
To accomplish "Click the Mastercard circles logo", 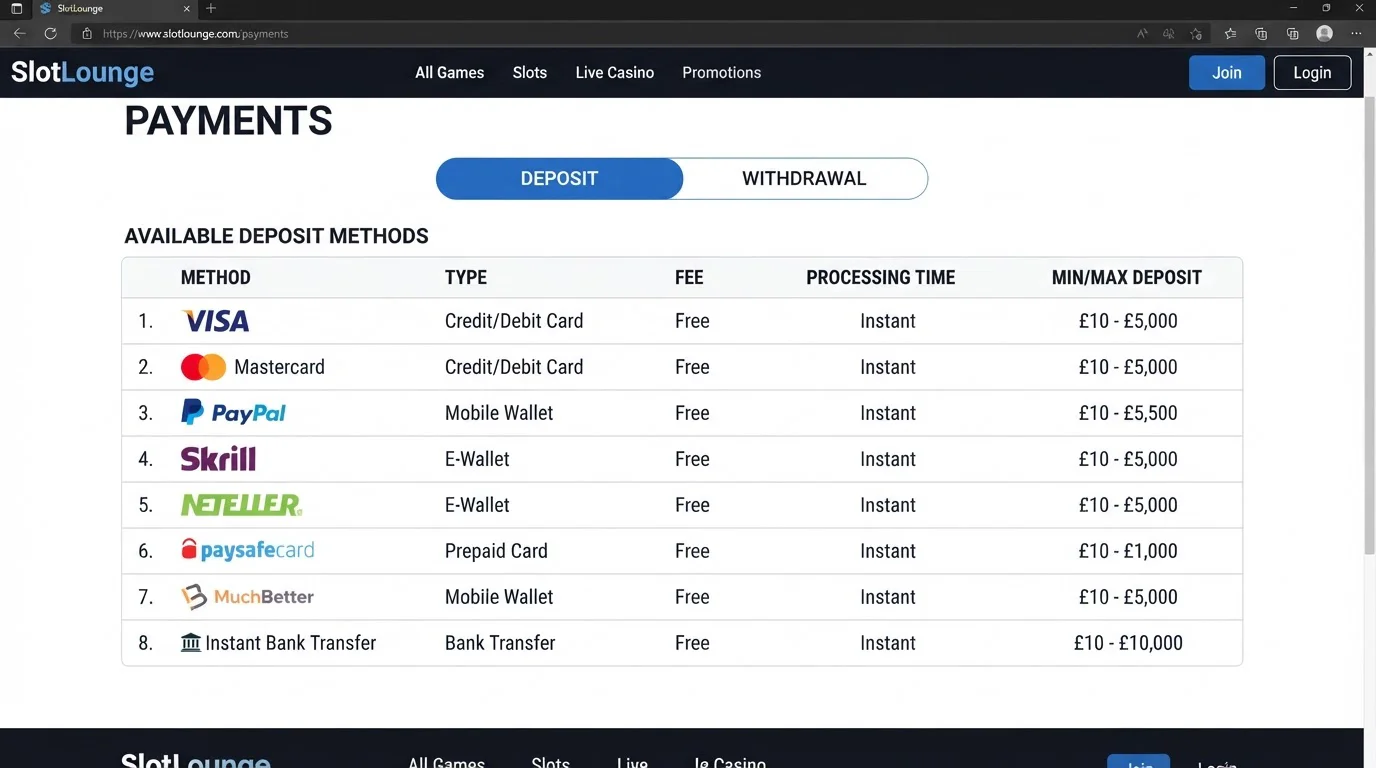I will click(203, 367).
